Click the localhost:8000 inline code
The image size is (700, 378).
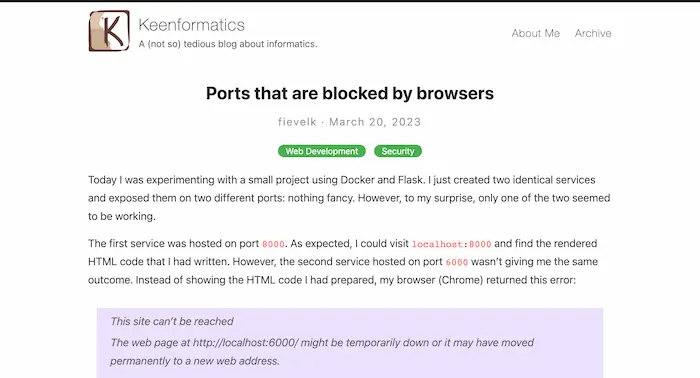tap(451, 244)
